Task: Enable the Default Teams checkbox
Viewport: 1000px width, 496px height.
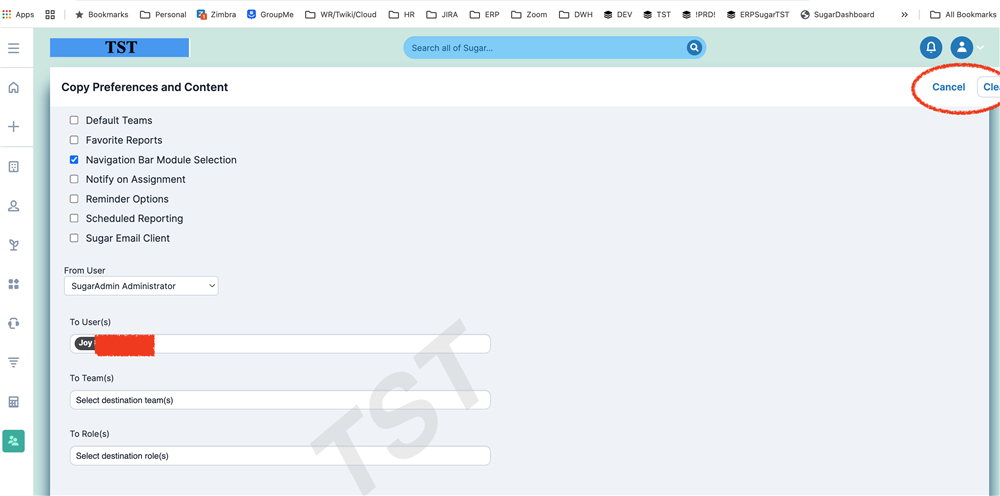Action: pyautogui.click(x=74, y=121)
